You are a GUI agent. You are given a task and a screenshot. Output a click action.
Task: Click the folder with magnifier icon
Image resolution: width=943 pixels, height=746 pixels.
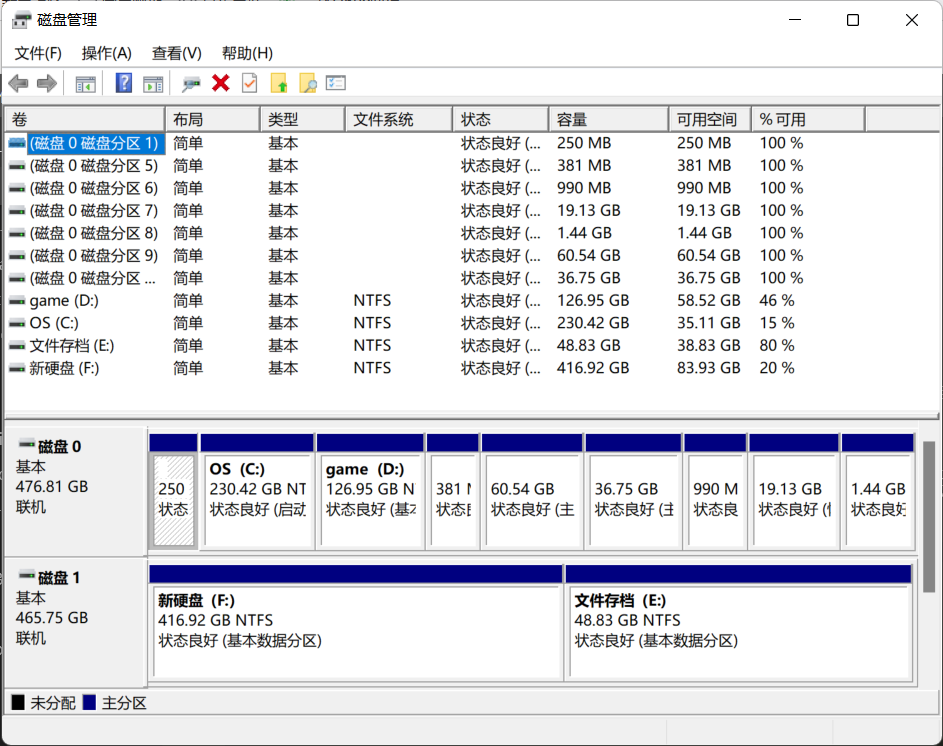pyautogui.click(x=308, y=83)
